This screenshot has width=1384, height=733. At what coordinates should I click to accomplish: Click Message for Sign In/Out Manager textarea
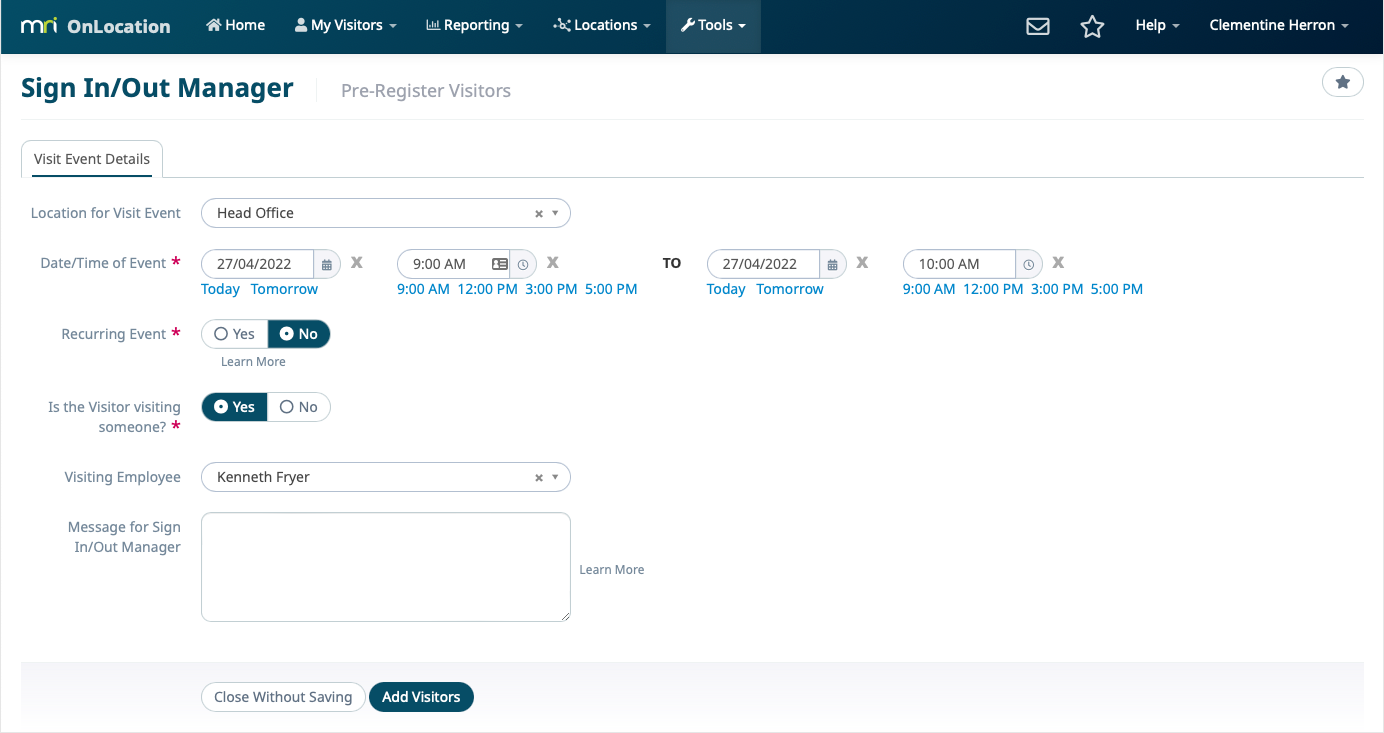[386, 567]
